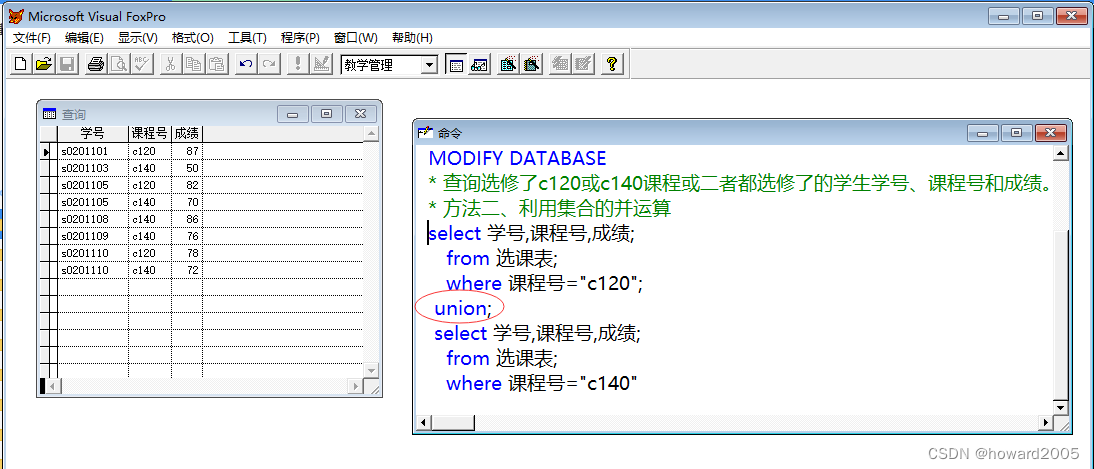Click the New file toolbar icon

point(21,64)
